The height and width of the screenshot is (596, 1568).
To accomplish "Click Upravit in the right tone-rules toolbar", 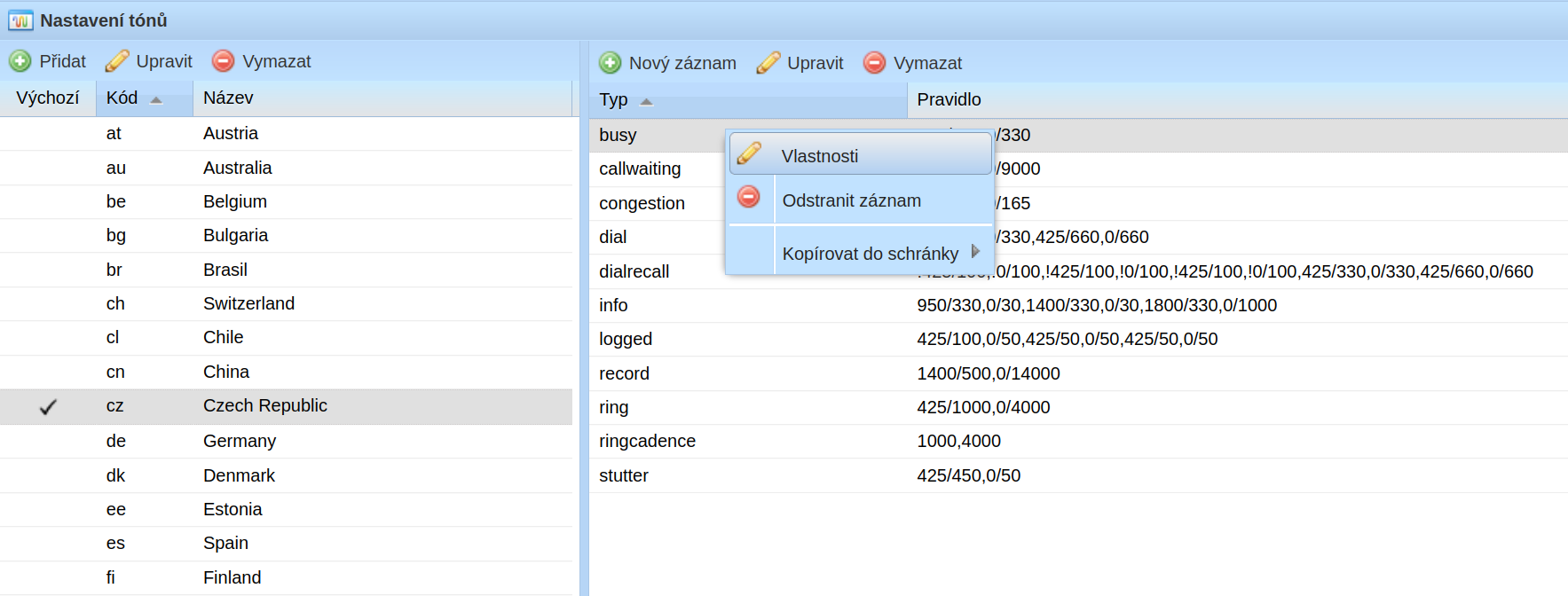I will click(800, 63).
